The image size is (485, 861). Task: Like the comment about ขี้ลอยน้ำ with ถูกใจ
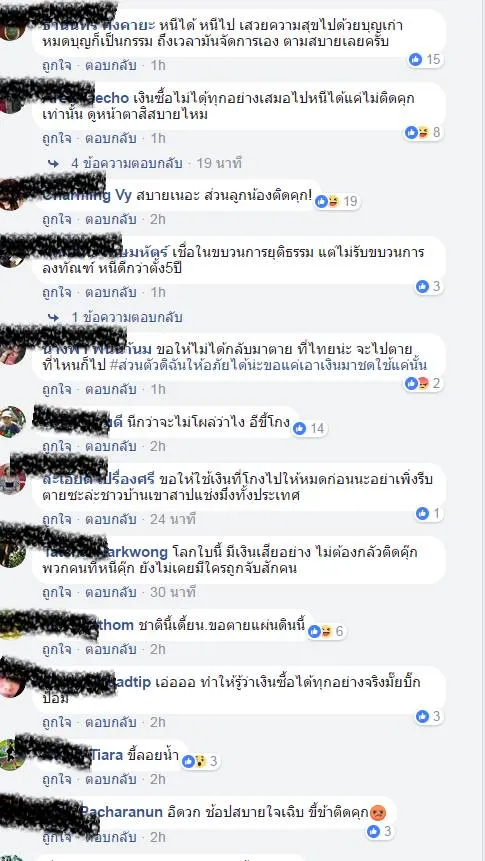(x=57, y=779)
